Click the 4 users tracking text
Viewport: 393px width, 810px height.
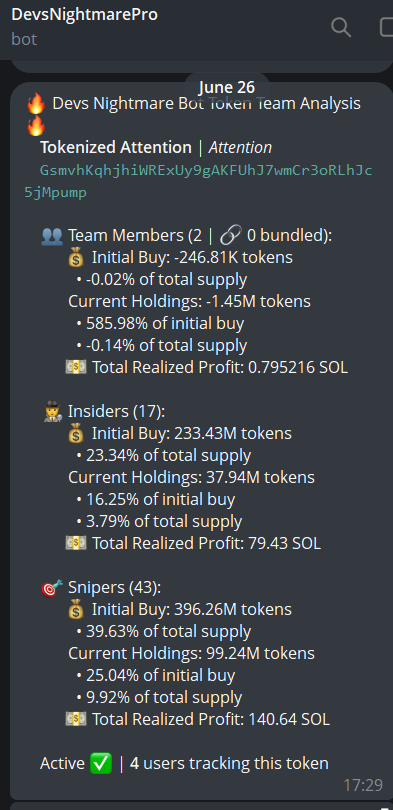tap(229, 763)
